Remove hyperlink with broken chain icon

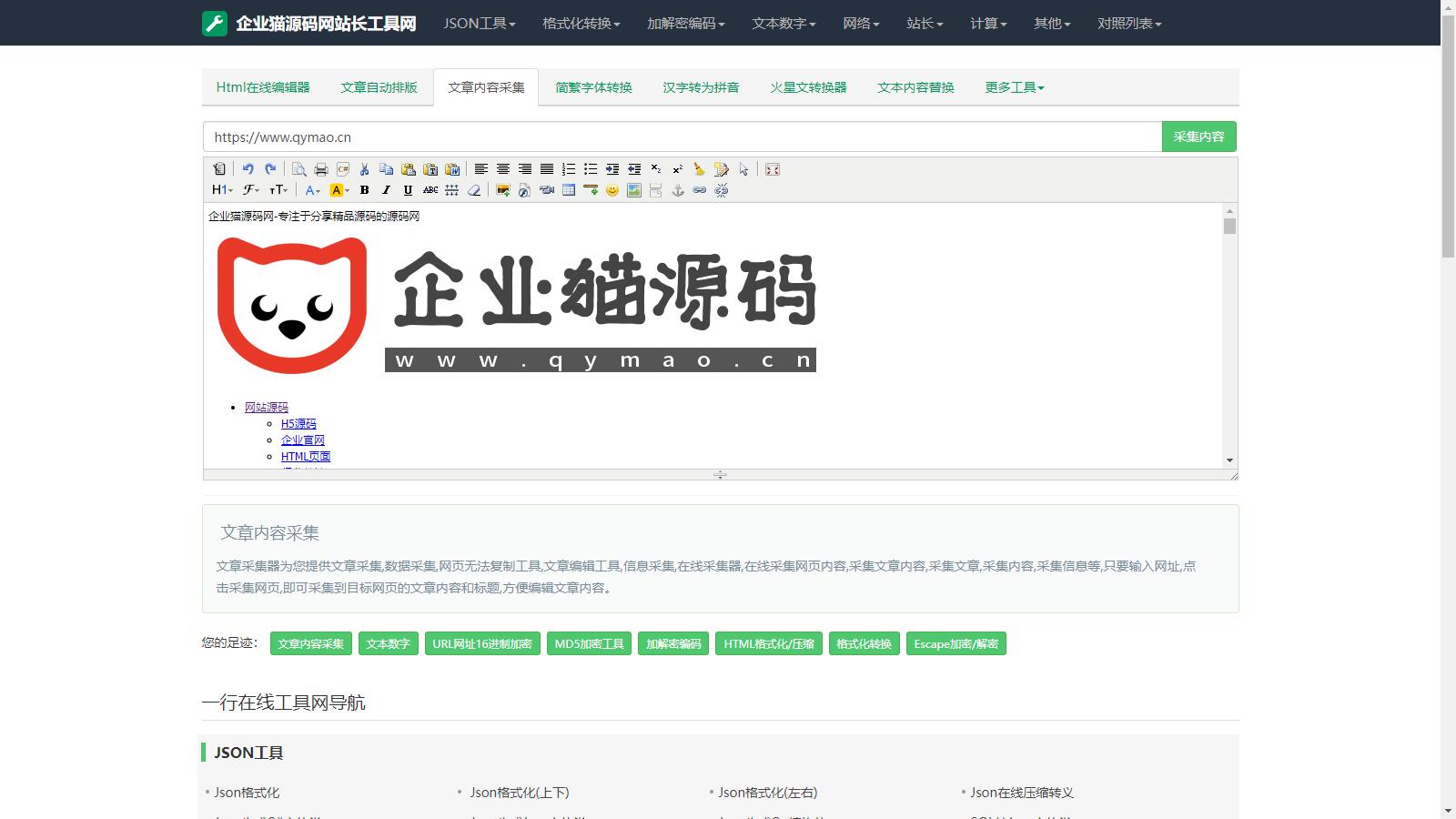pyautogui.click(x=722, y=190)
